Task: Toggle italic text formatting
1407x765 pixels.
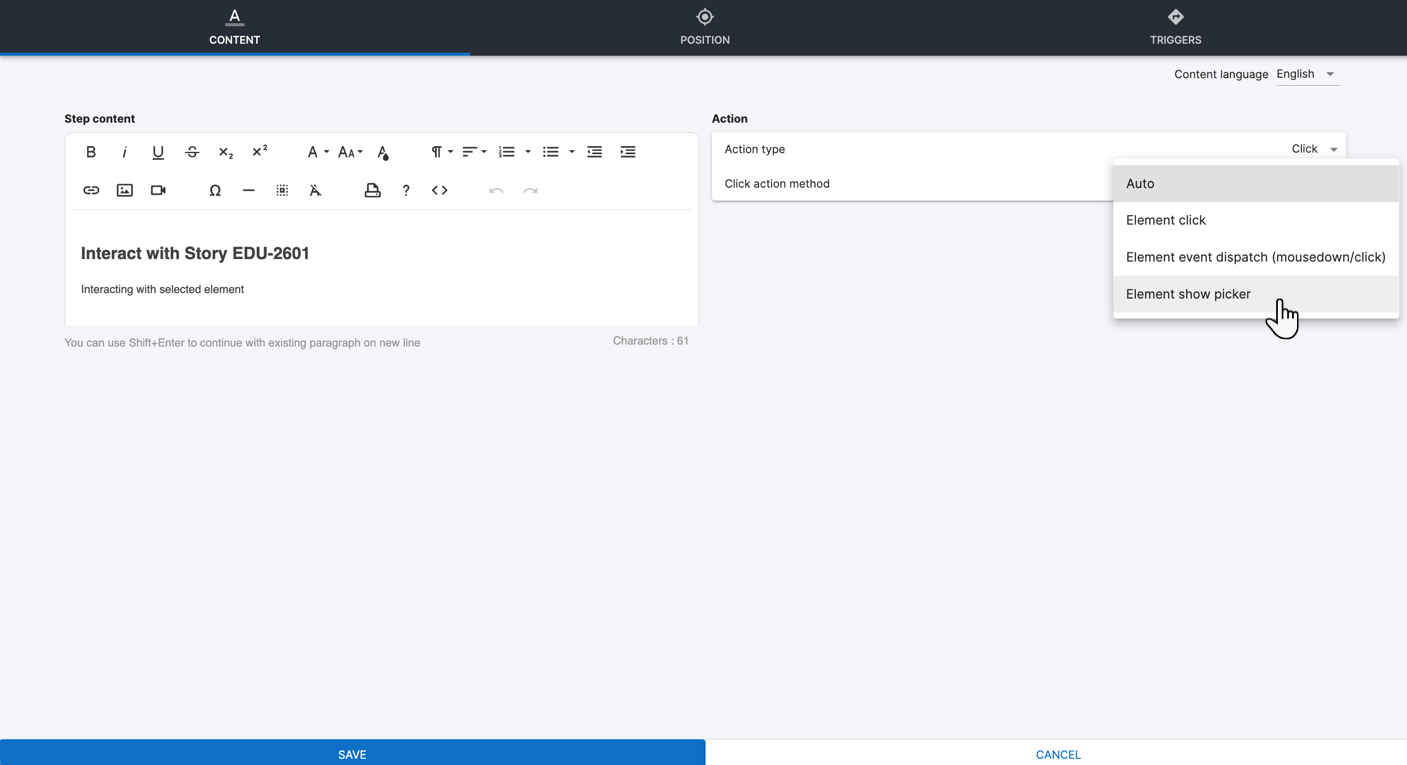Action: pos(124,152)
